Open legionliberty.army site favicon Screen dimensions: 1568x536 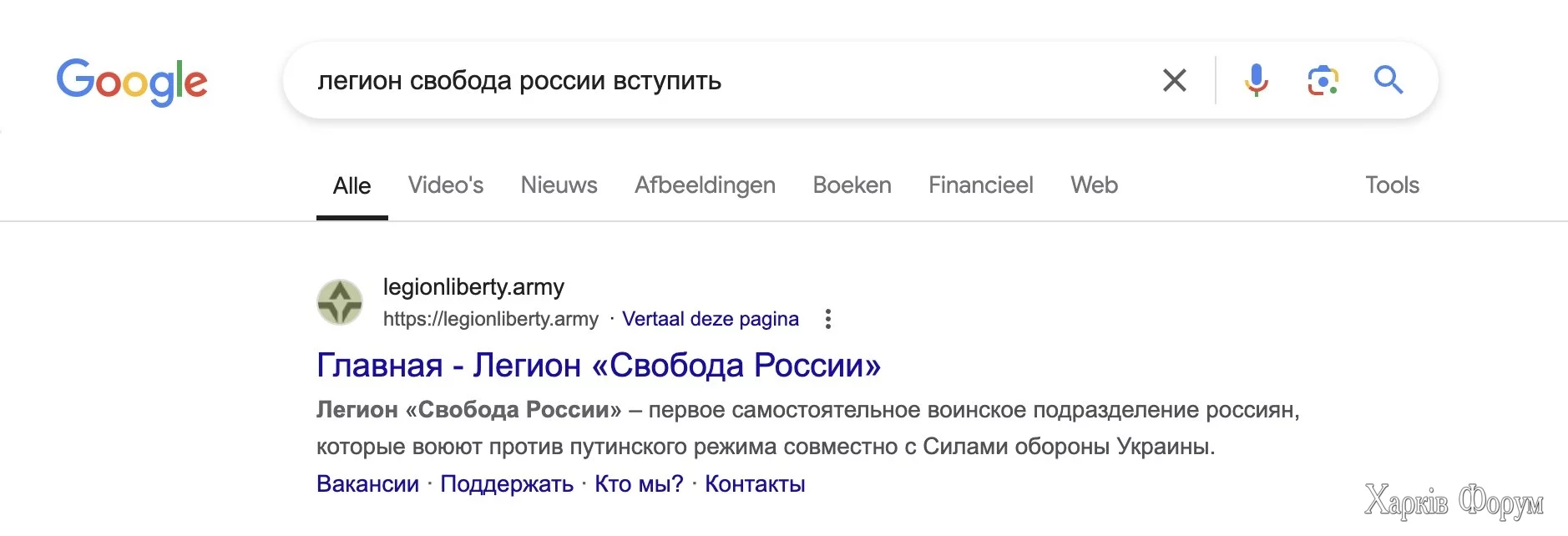pyautogui.click(x=340, y=302)
